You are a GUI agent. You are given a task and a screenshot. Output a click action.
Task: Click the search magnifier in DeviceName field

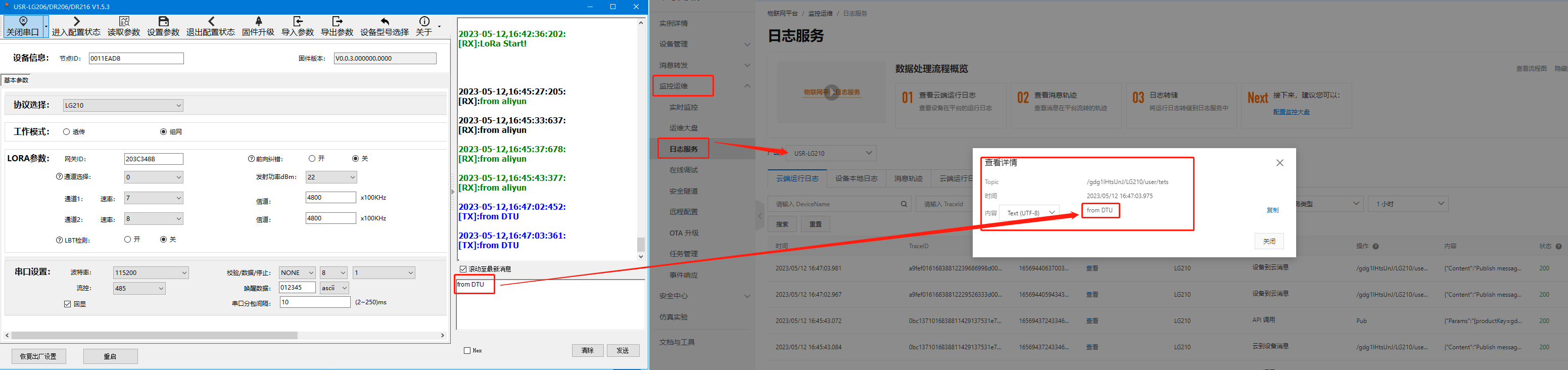(x=904, y=205)
